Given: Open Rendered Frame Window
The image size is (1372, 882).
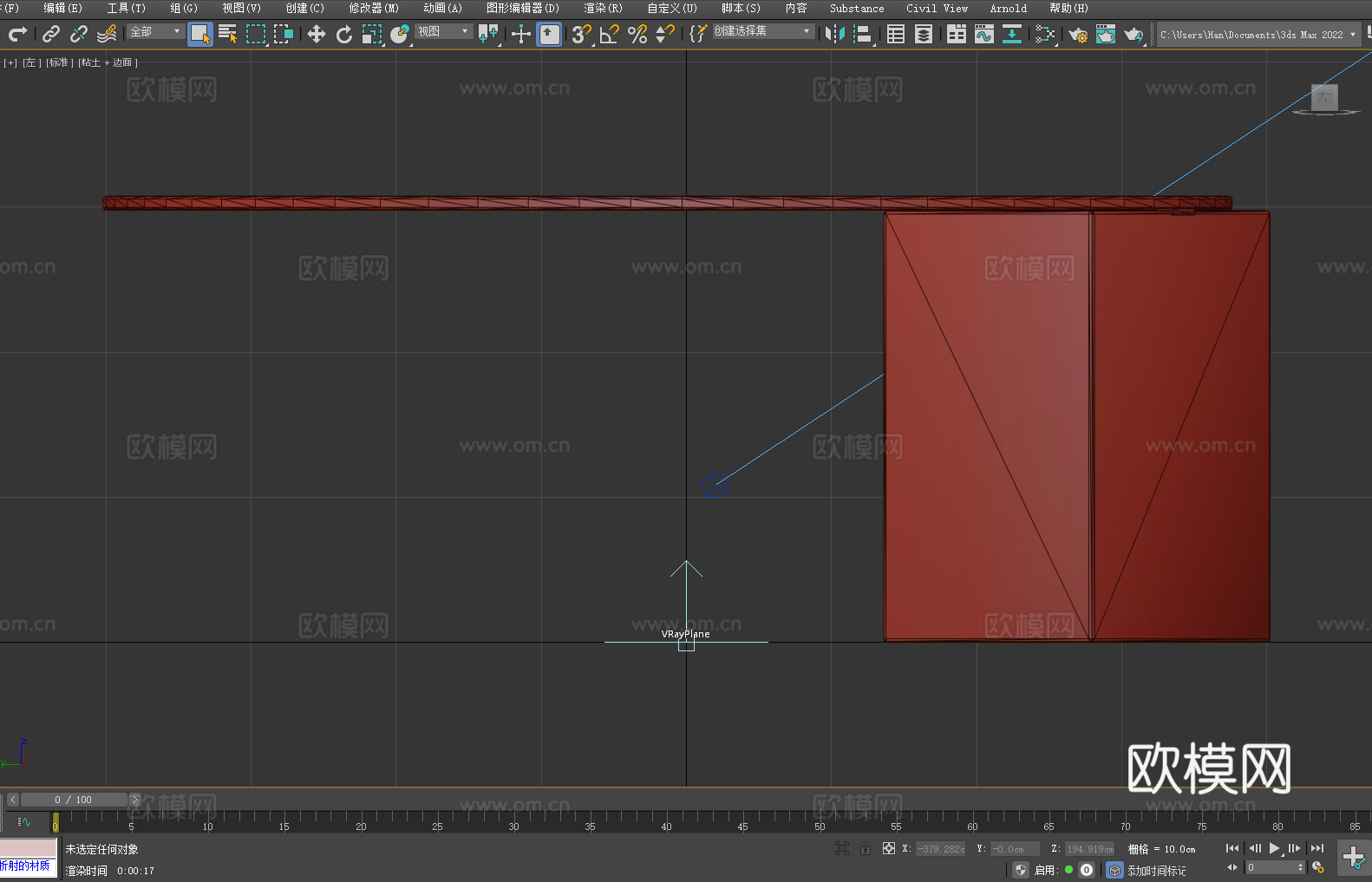Looking at the screenshot, I should tap(1106, 34).
